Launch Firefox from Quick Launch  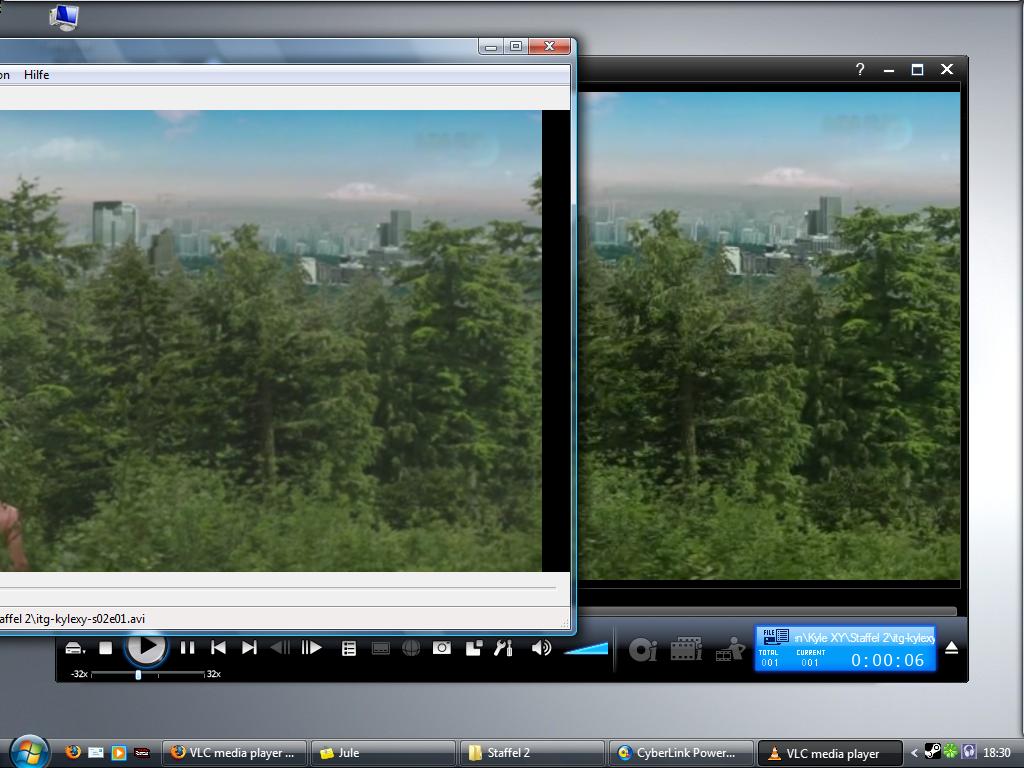[72, 752]
